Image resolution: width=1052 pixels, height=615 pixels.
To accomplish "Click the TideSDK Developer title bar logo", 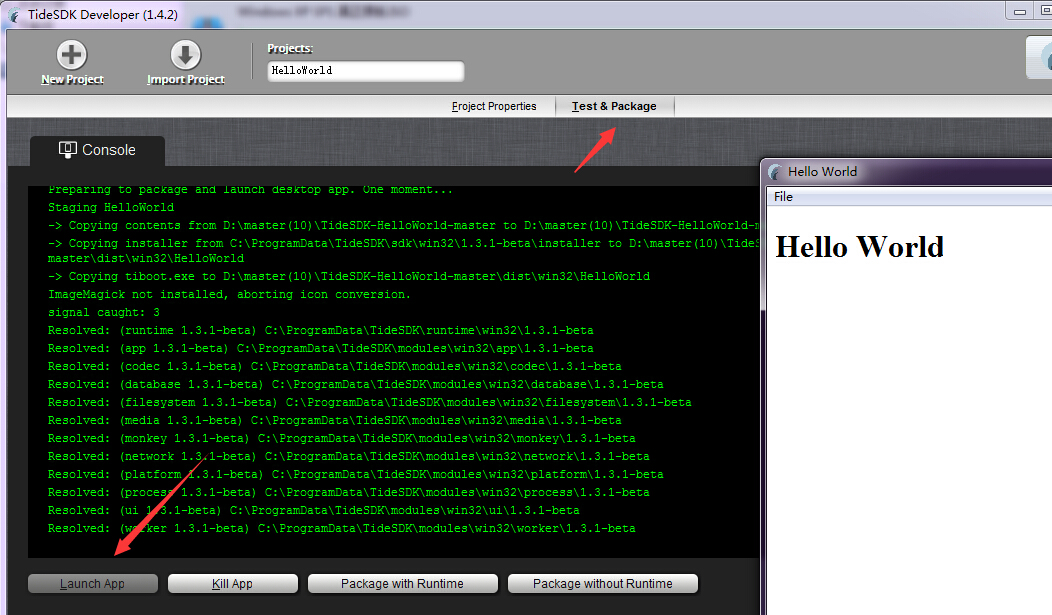I will click(14, 15).
